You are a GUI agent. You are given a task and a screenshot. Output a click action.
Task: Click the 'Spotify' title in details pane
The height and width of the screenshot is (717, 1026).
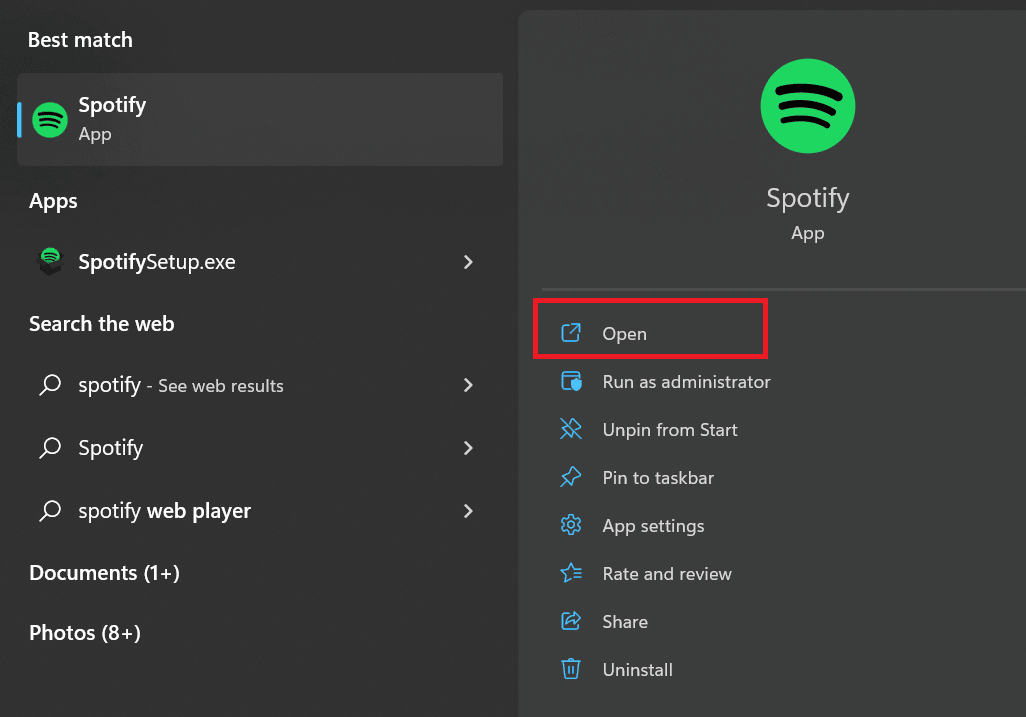808,198
